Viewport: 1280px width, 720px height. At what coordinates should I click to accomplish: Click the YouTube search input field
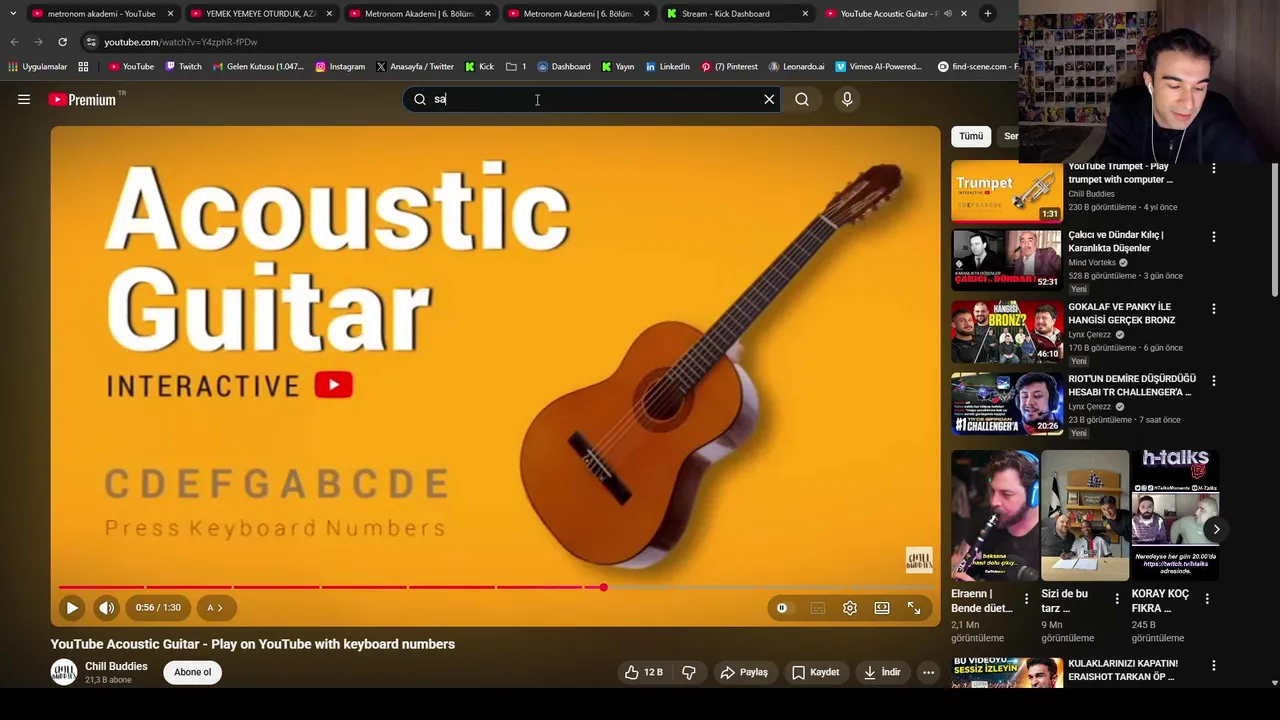[591, 99]
